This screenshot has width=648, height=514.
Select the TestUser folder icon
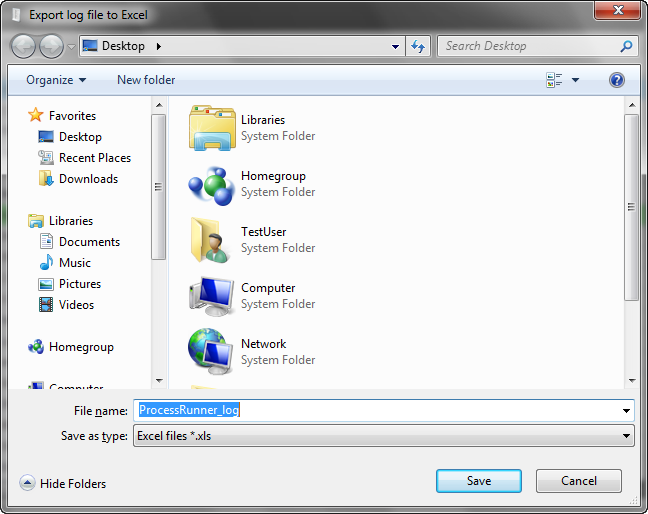pyautogui.click(x=210, y=240)
